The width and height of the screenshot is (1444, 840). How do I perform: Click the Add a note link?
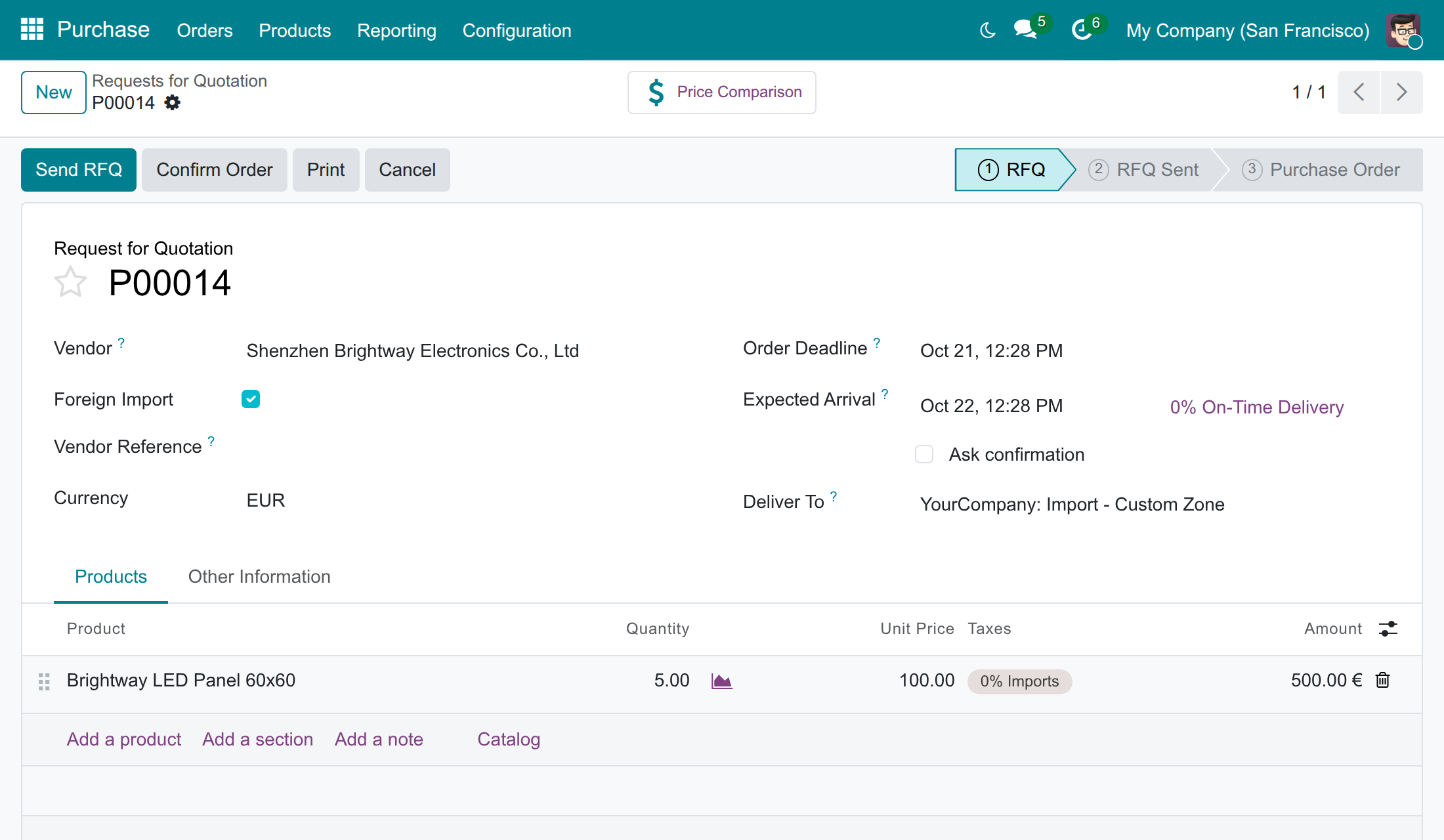(x=379, y=740)
